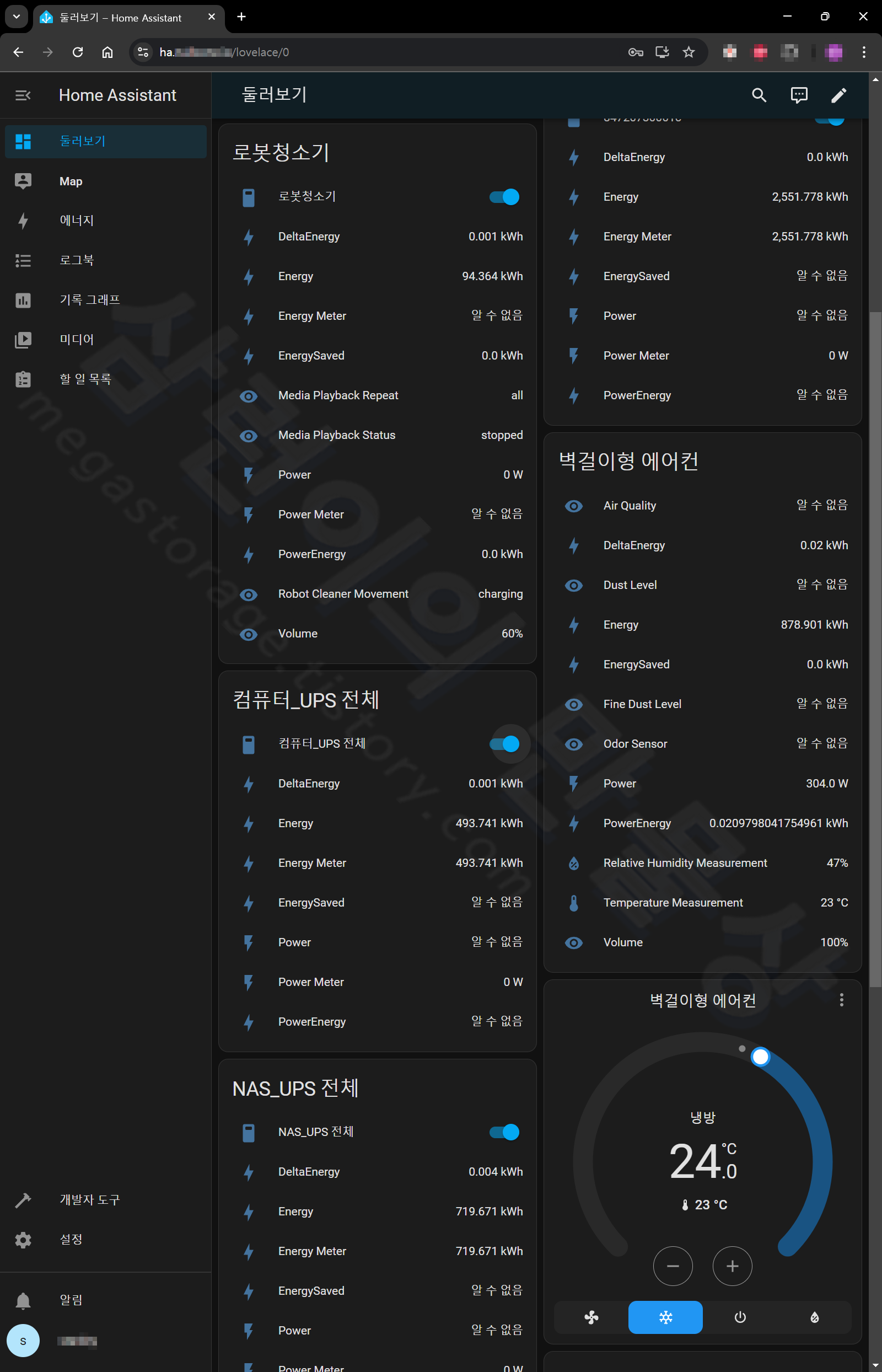Click the 컴퓨터_UPS 전체 card title
Image resolution: width=882 pixels, height=1372 pixels.
click(306, 700)
